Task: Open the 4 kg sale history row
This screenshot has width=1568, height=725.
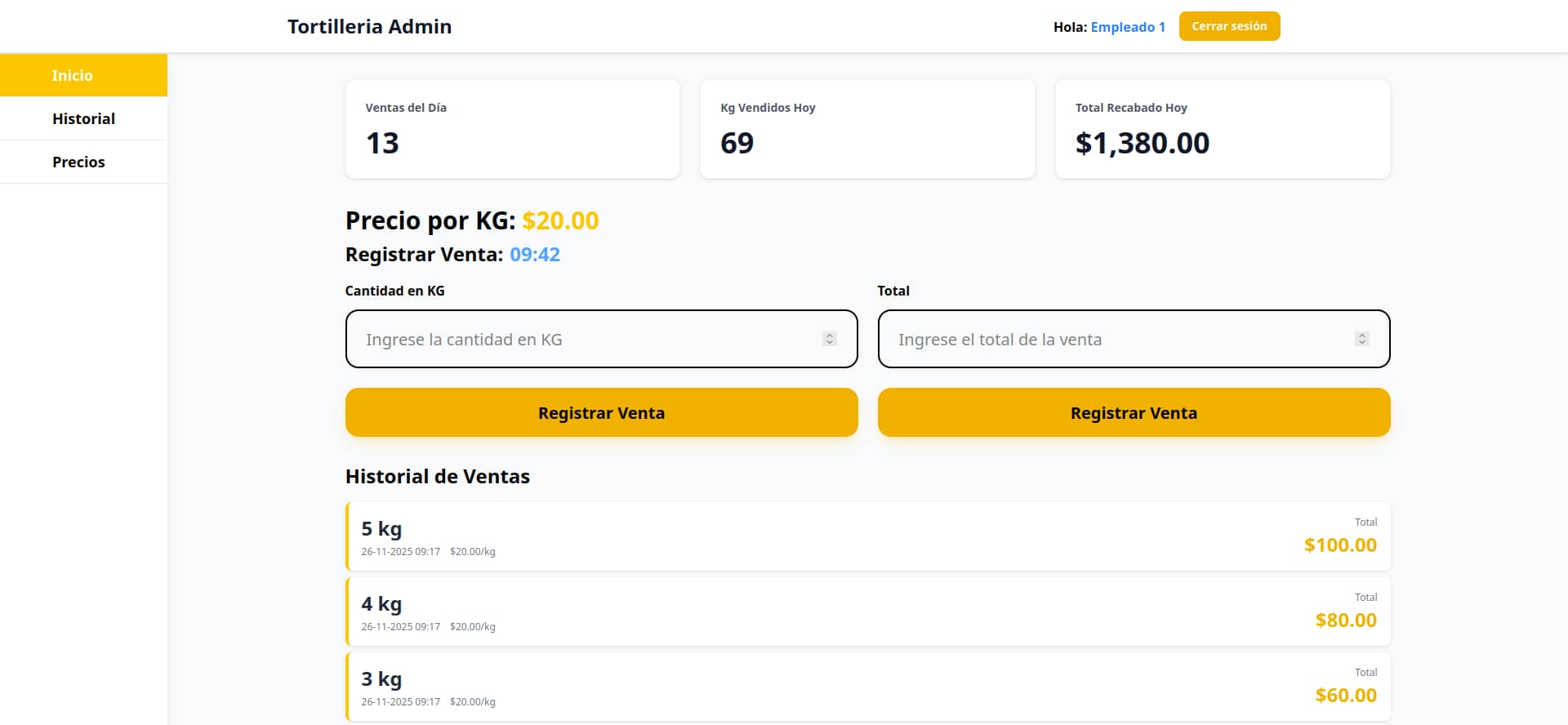Action: [868, 612]
